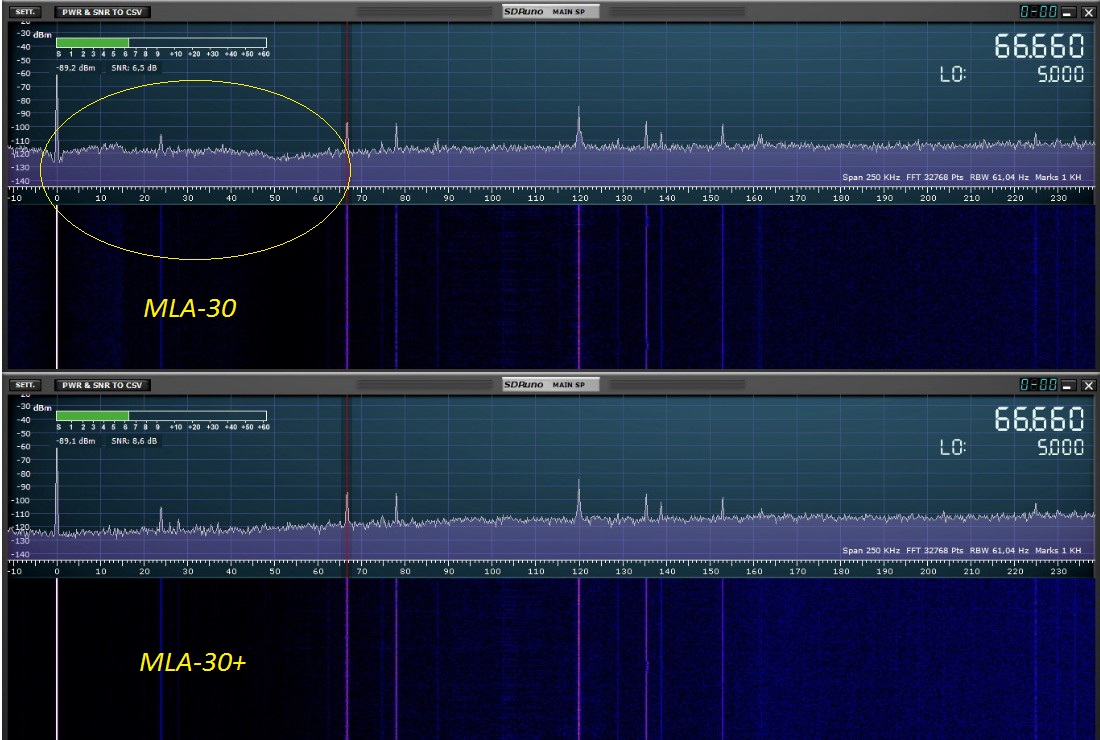Click PWR & SNR TO CSV in lower window

click(x=102, y=385)
